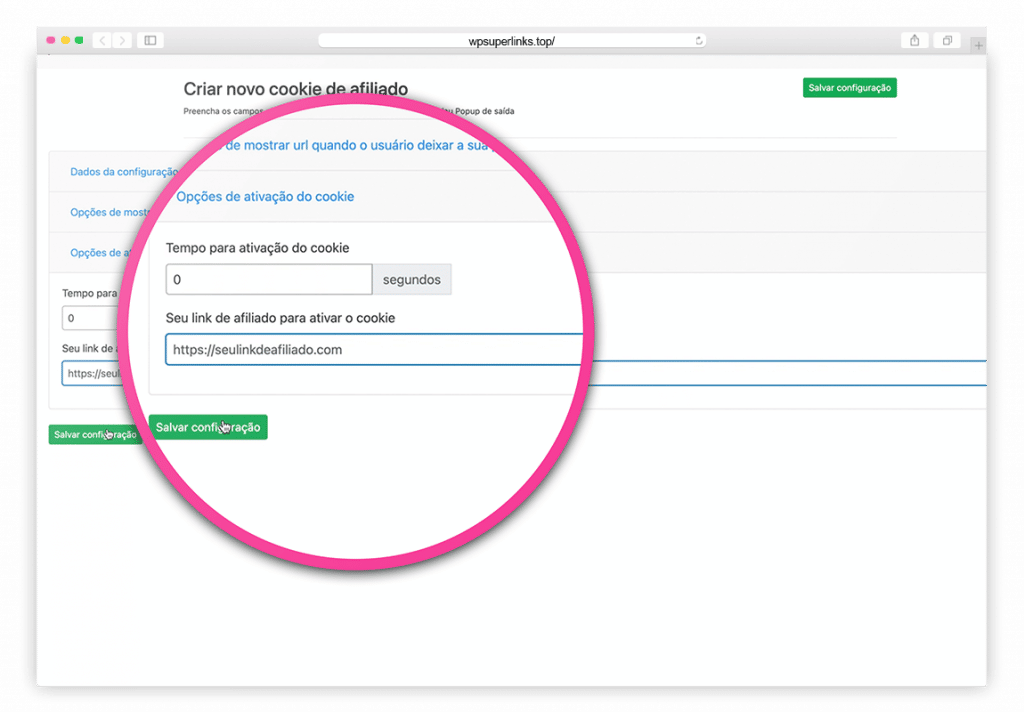Click the green fullscreen window button

click(79, 40)
